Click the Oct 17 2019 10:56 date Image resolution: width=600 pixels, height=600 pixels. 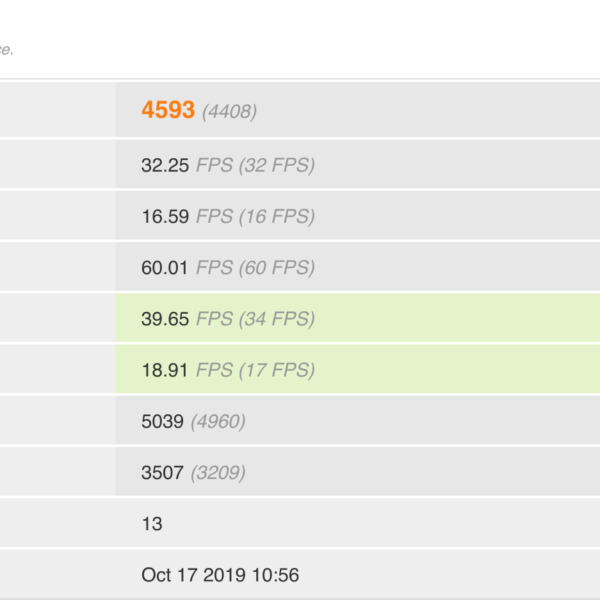coord(220,575)
